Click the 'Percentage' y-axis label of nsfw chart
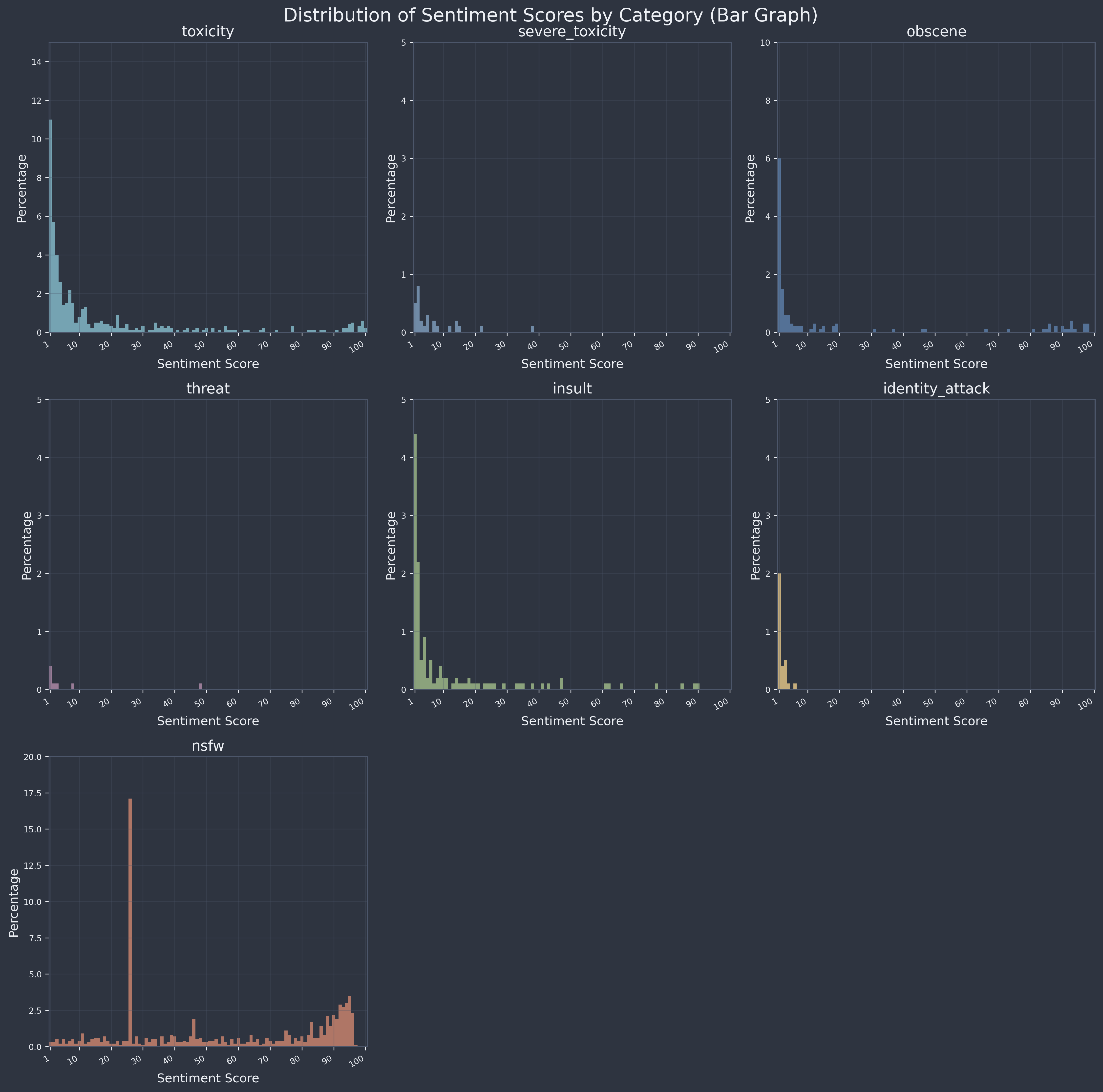The image size is (1103, 1092). (x=14, y=903)
